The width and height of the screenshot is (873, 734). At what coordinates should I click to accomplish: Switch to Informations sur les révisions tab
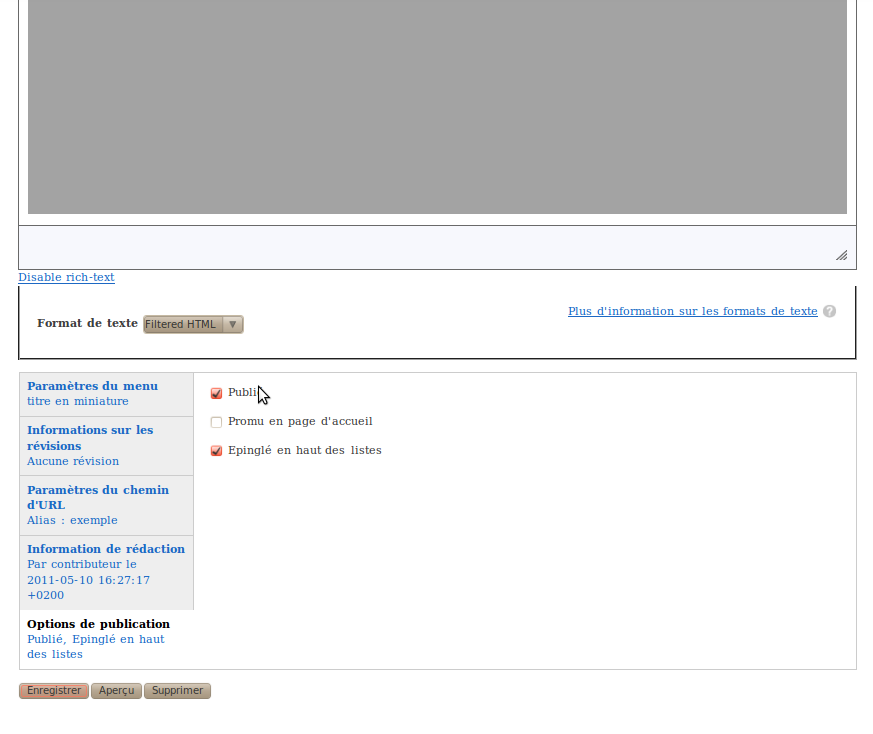click(x=90, y=437)
